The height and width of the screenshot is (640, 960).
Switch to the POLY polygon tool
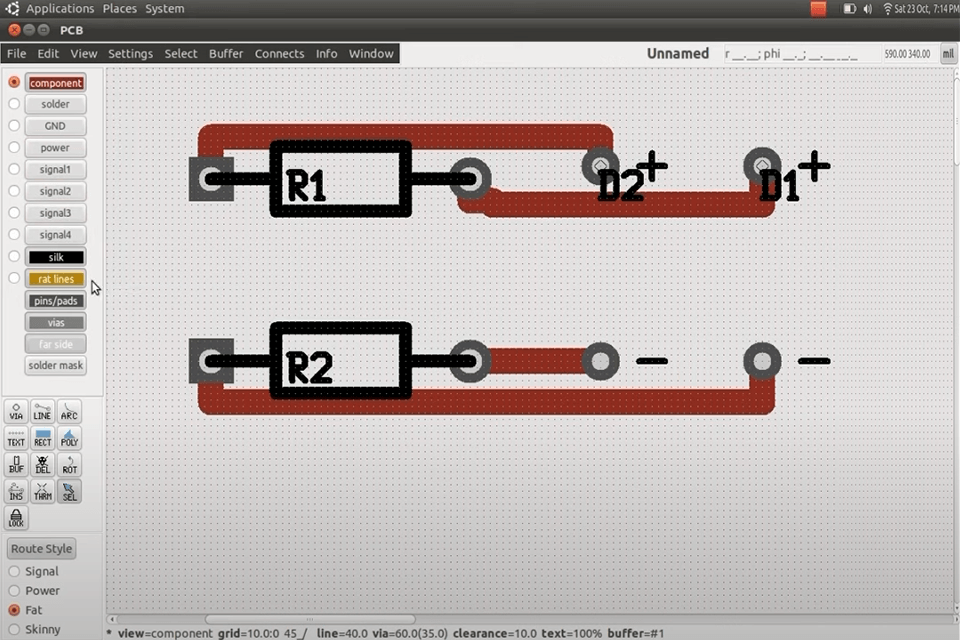pyautogui.click(x=69, y=438)
